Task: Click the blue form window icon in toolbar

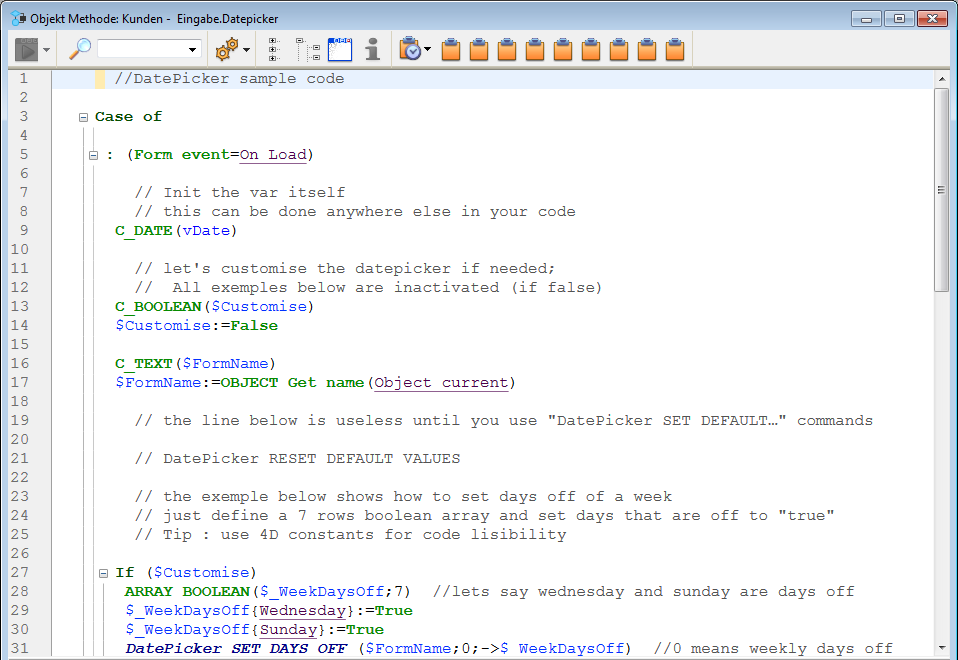Action: click(340, 49)
